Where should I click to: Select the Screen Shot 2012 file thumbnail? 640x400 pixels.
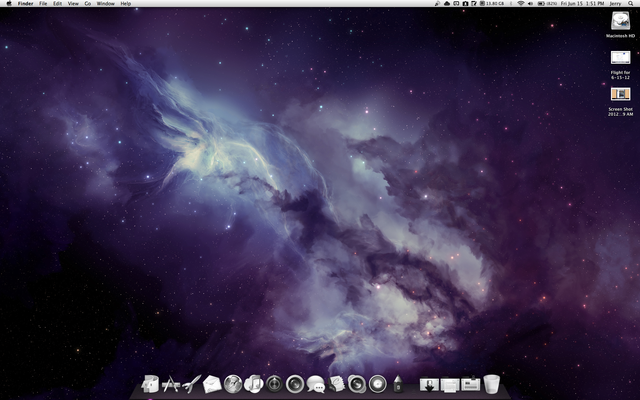click(x=620, y=94)
